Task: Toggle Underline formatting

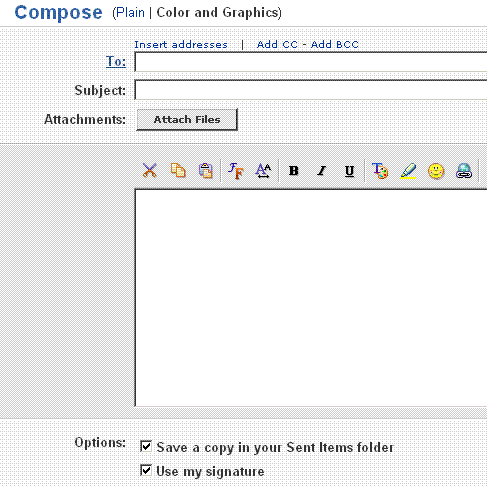Action: click(x=349, y=171)
